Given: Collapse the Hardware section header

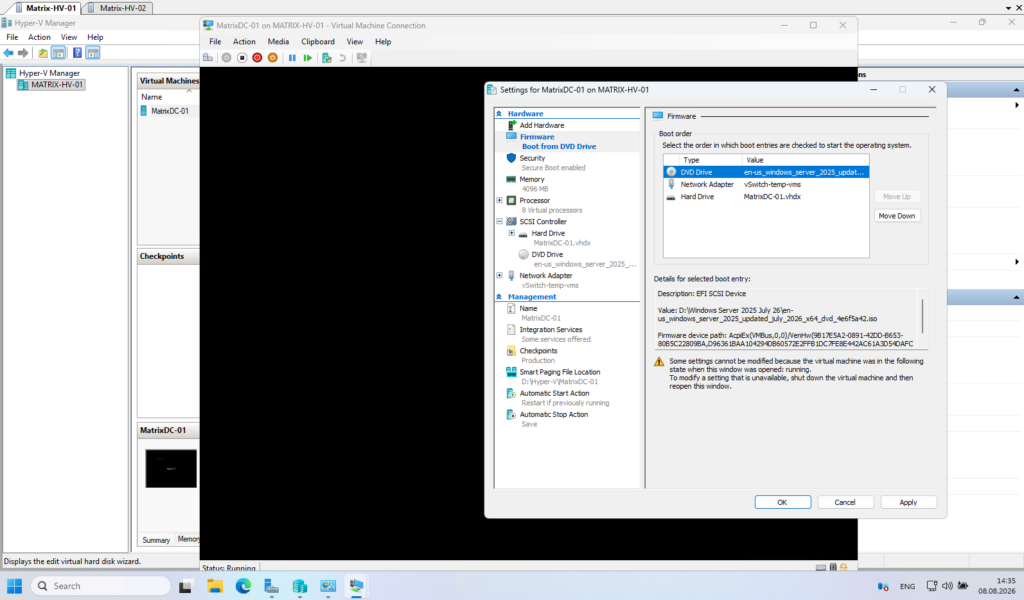Looking at the screenshot, I should [499, 114].
